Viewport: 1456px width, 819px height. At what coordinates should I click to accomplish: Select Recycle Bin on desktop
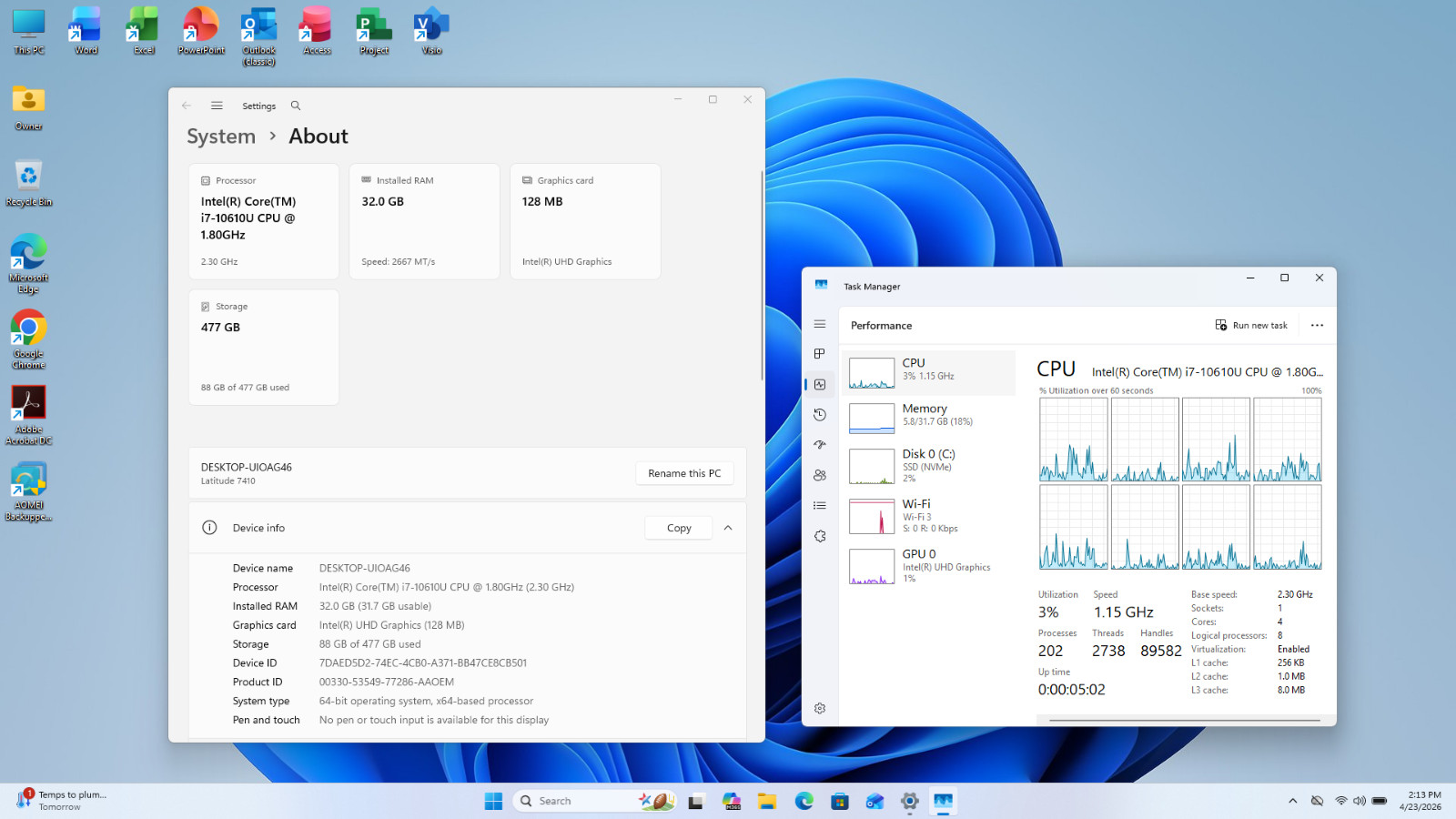coord(29,183)
